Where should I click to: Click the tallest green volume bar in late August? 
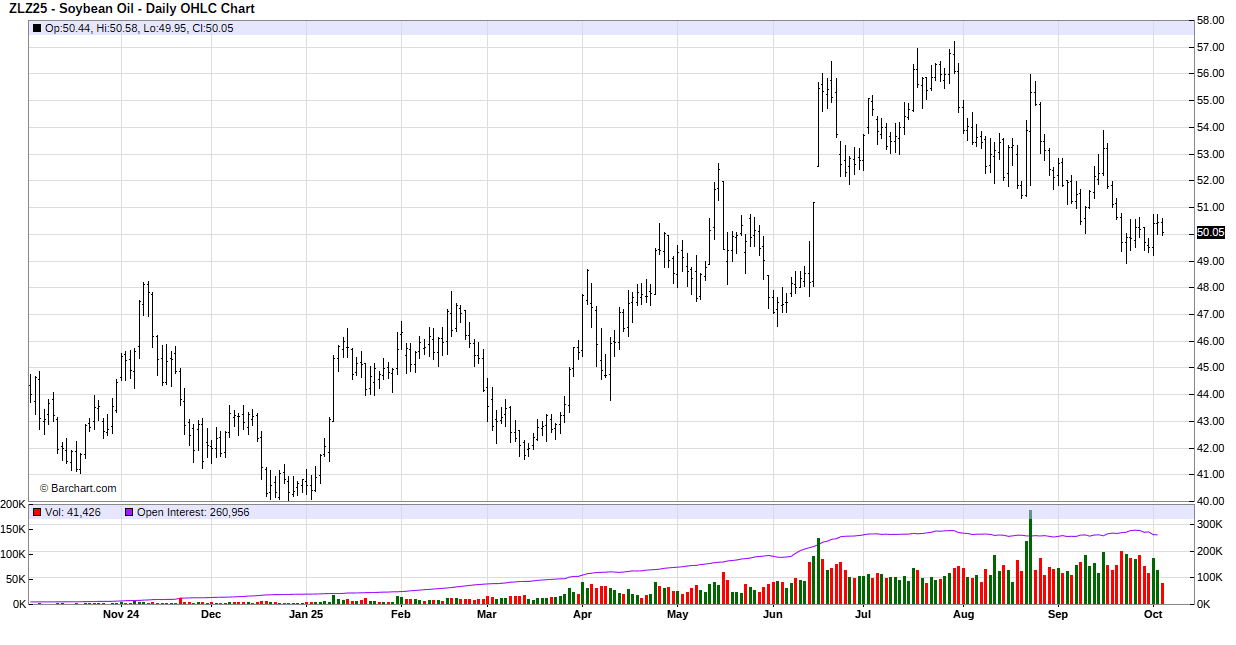click(x=1030, y=560)
